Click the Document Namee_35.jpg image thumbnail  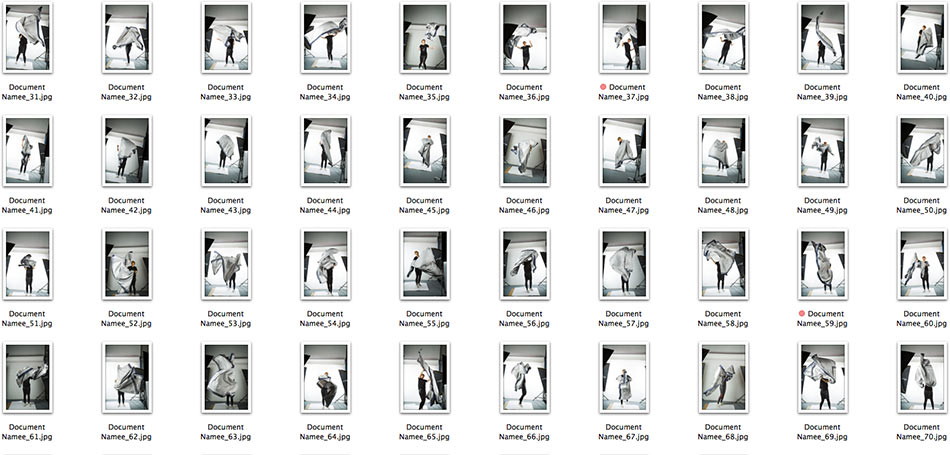tap(424, 38)
